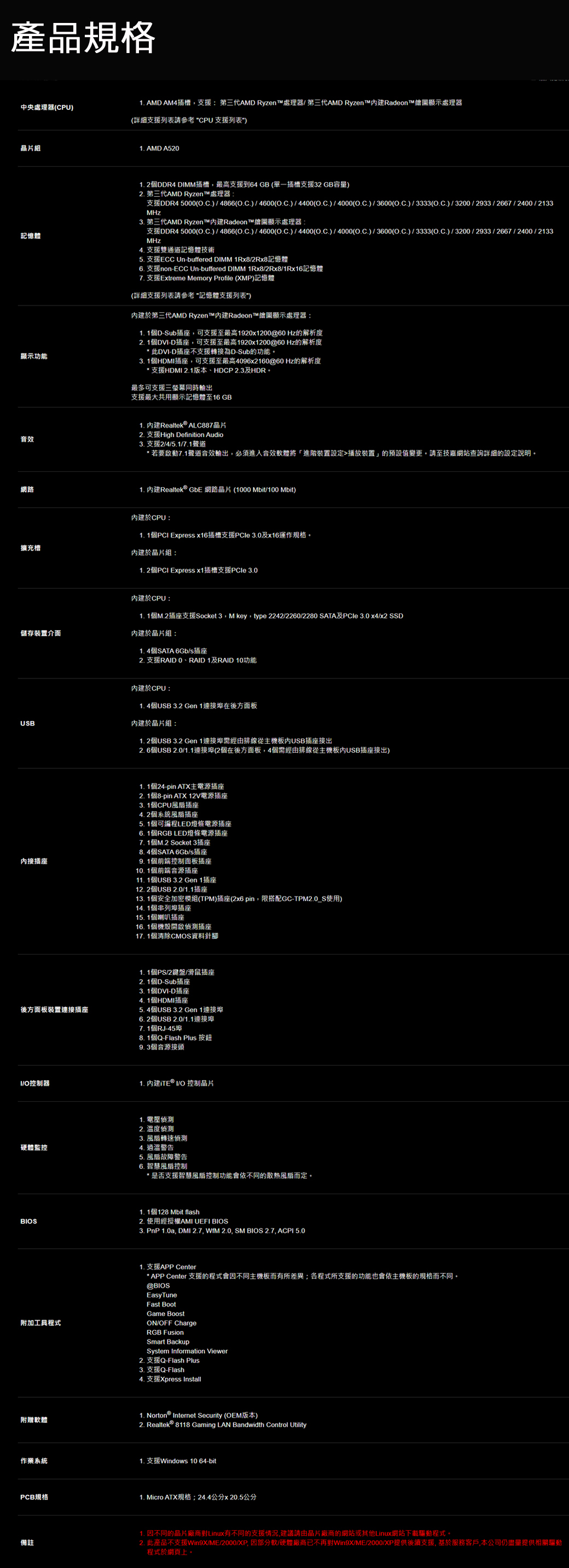Viewport: 569px width, 1568px height.
Task: Select the 儲存裝置介面 row label
Action: (40, 634)
